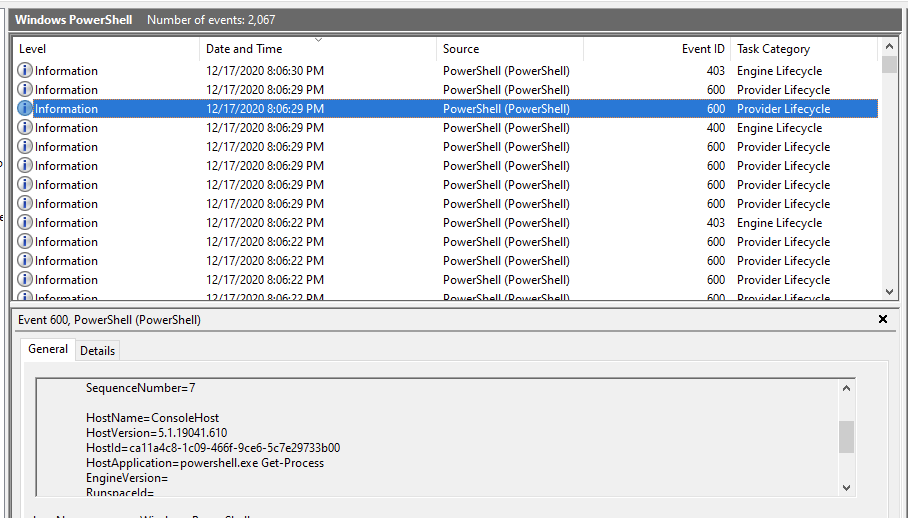The width and height of the screenshot is (908, 518).
Task: Click event details scroll up arrow
Action: pyautogui.click(x=846, y=388)
